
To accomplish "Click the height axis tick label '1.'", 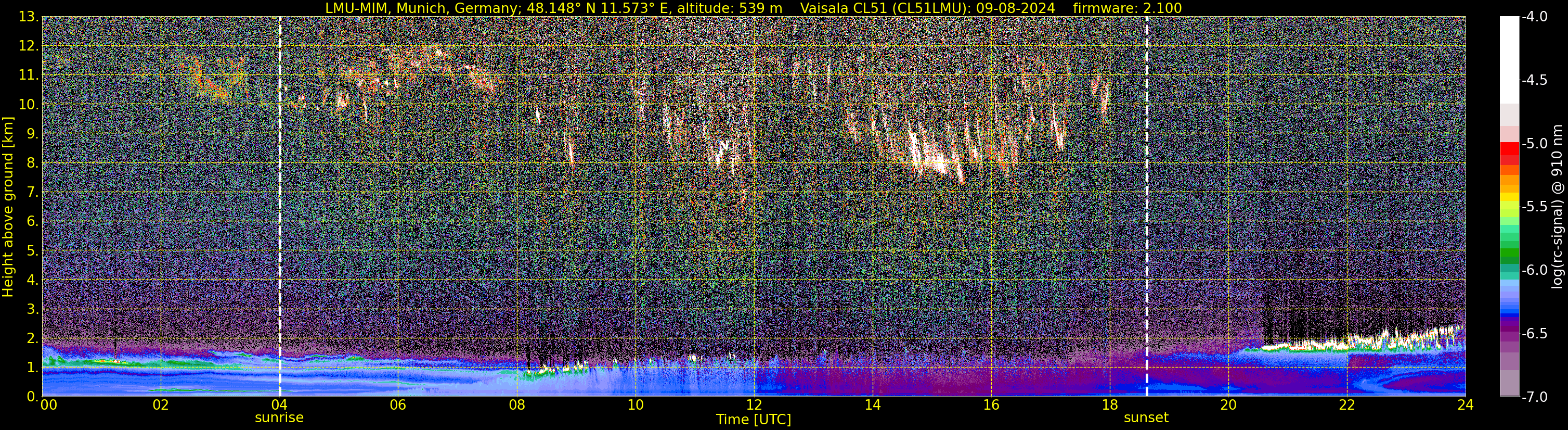I will pos(33,367).
